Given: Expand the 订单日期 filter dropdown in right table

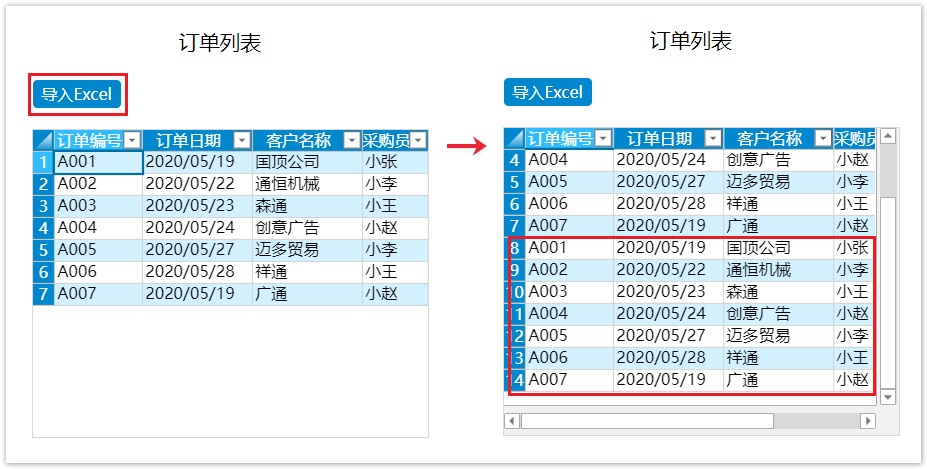Looking at the screenshot, I should [713, 139].
